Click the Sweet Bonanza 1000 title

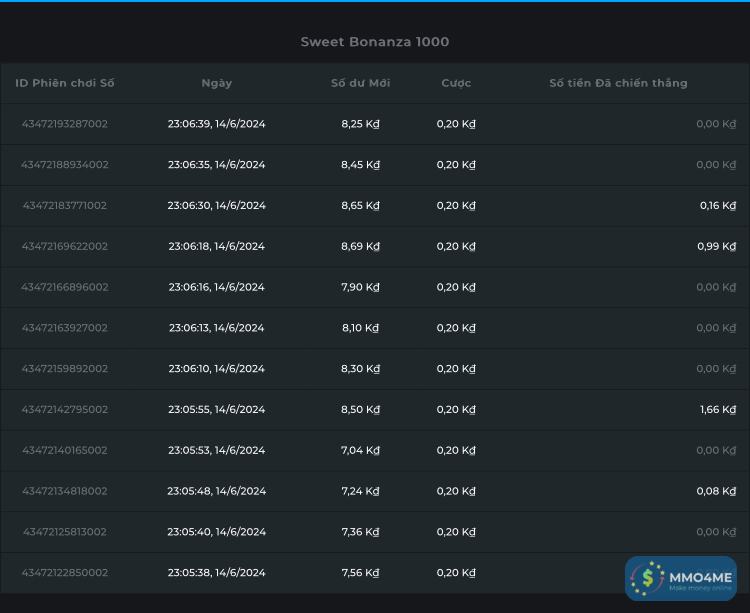[x=375, y=42]
